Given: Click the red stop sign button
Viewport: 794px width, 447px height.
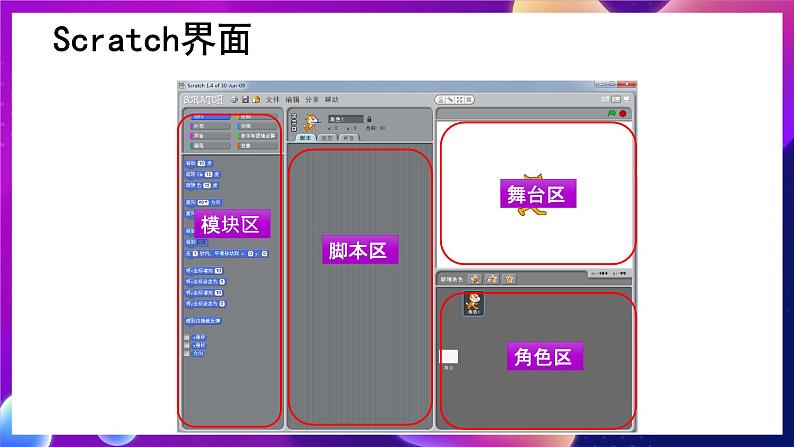Looking at the screenshot, I should tap(623, 113).
